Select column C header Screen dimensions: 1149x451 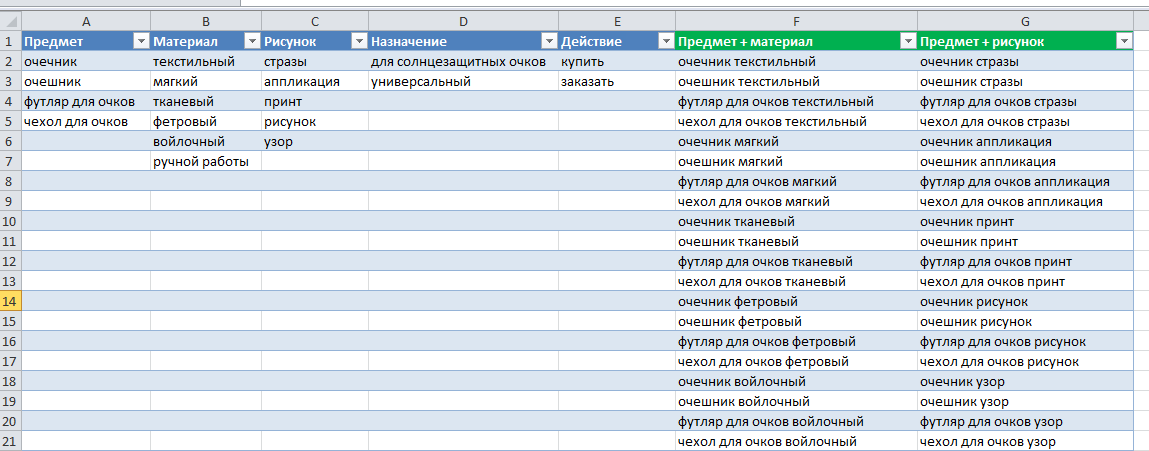[315, 21]
